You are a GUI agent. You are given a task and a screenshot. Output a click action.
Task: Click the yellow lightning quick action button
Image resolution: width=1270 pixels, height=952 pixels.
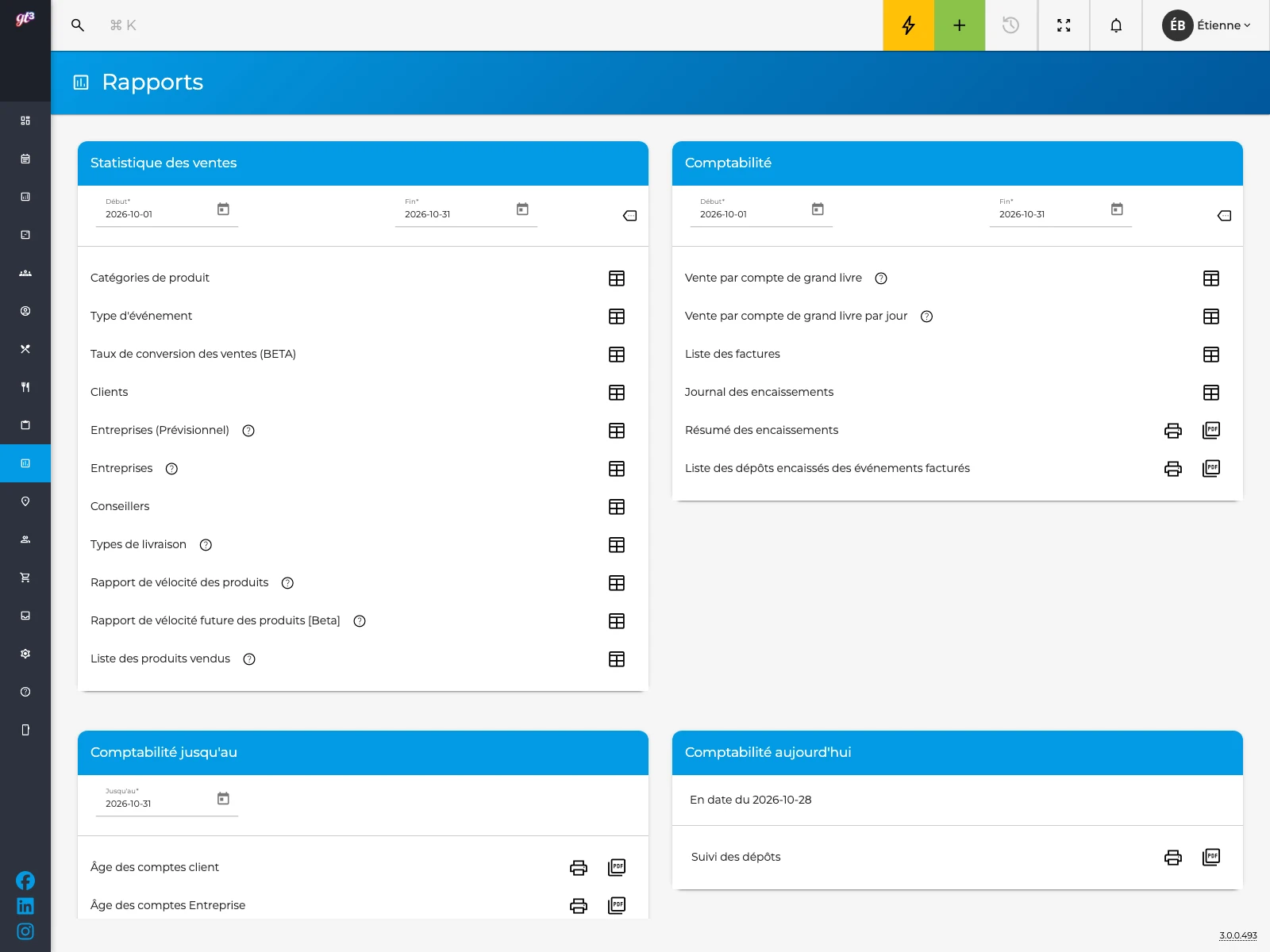tap(908, 25)
